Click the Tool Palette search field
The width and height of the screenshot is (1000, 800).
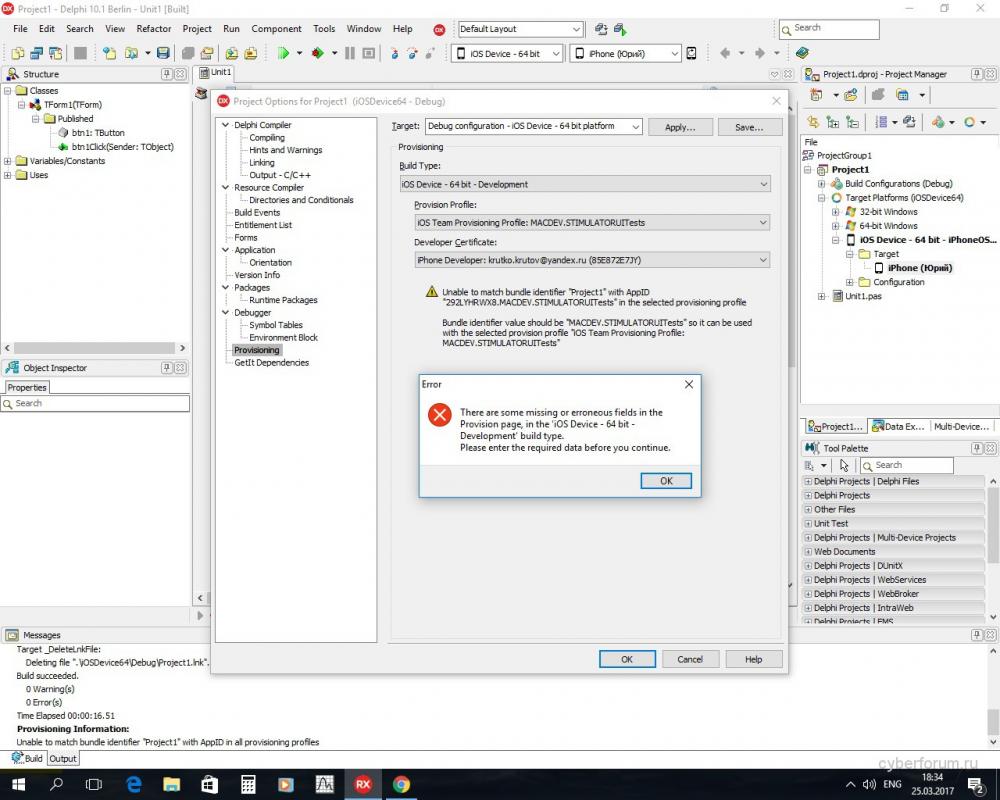point(907,465)
